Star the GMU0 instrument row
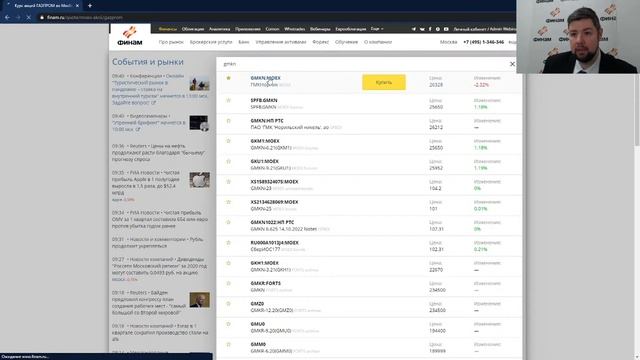640x360 pixels. point(229,324)
